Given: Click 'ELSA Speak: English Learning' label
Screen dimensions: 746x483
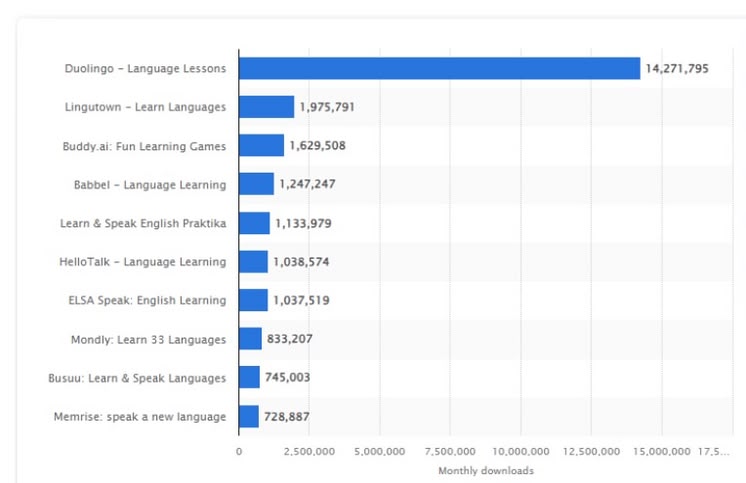Looking at the screenshot, I should click(x=147, y=300).
